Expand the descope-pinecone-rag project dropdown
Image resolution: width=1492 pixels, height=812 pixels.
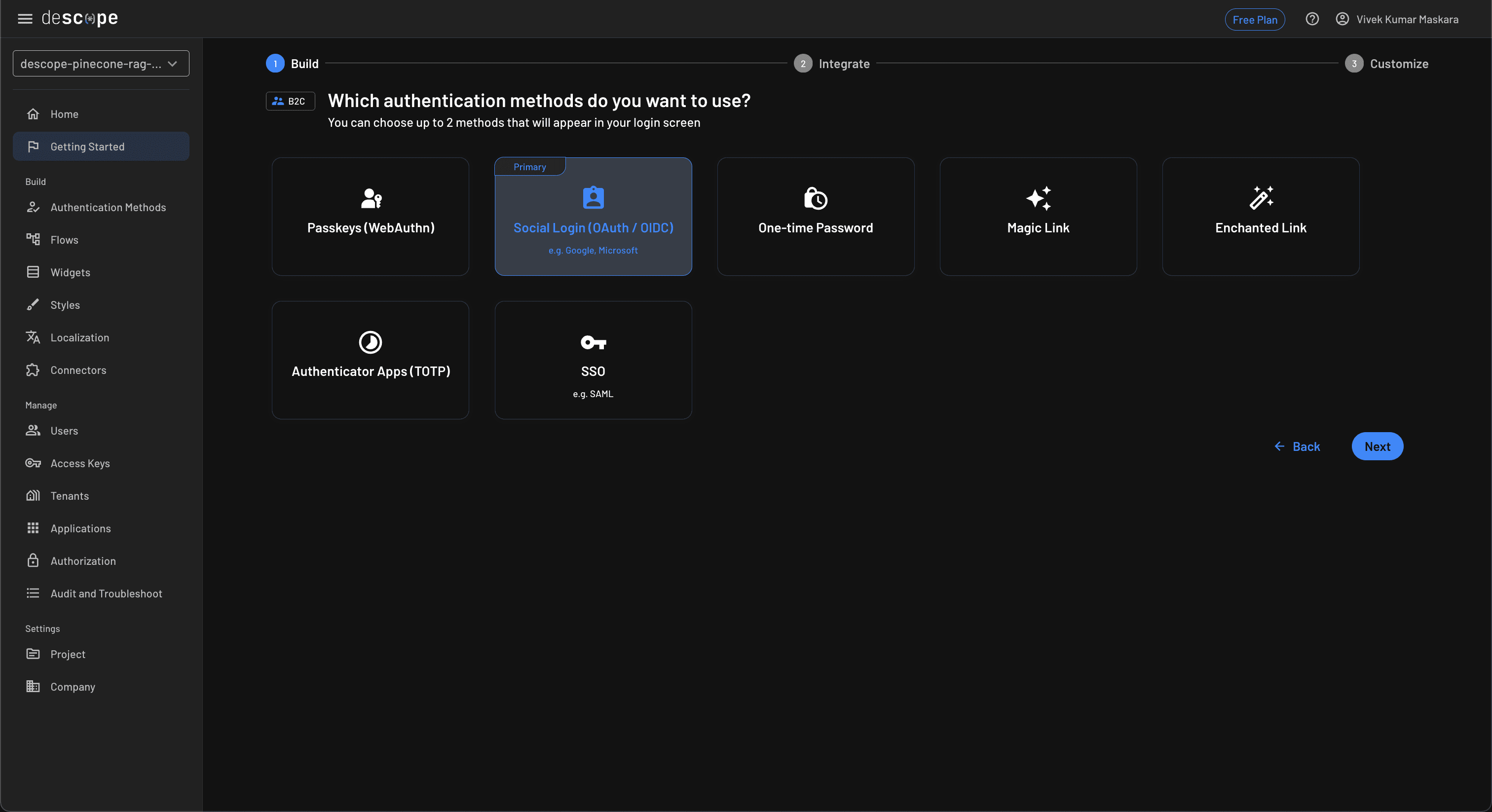tap(101, 64)
